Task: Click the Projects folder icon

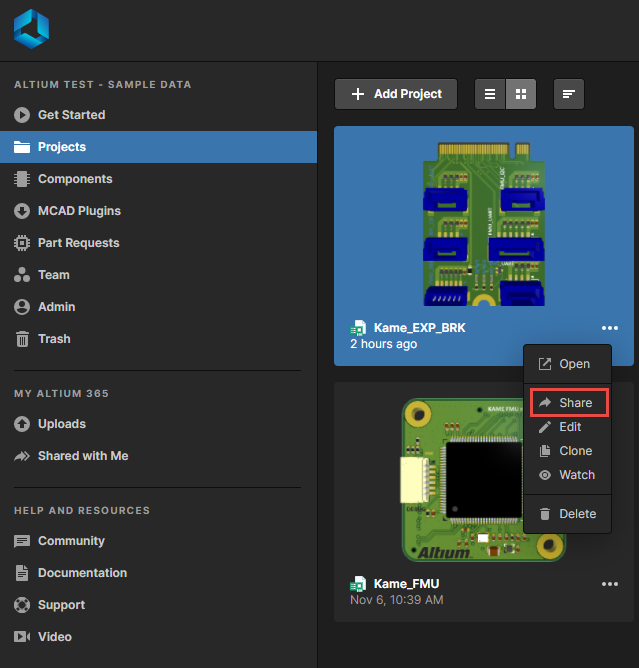Action: tap(22, 147)
